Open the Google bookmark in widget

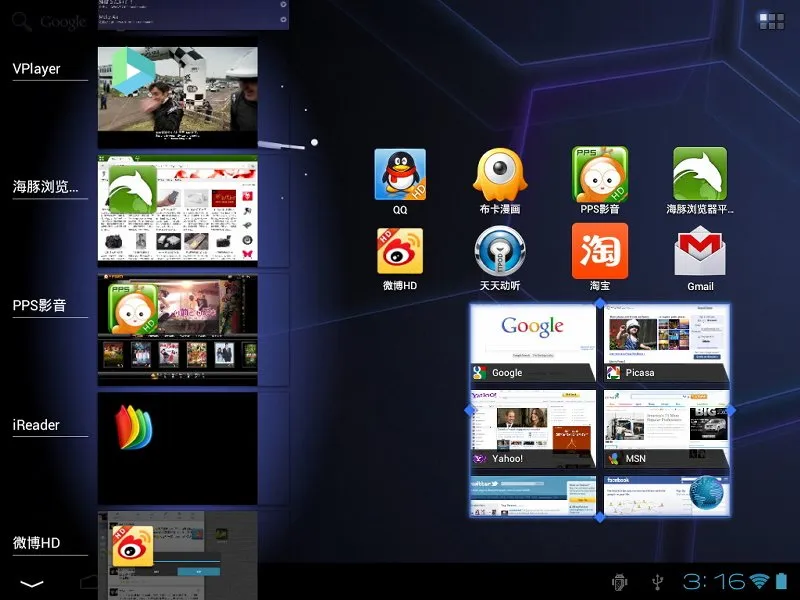[533, 343]
